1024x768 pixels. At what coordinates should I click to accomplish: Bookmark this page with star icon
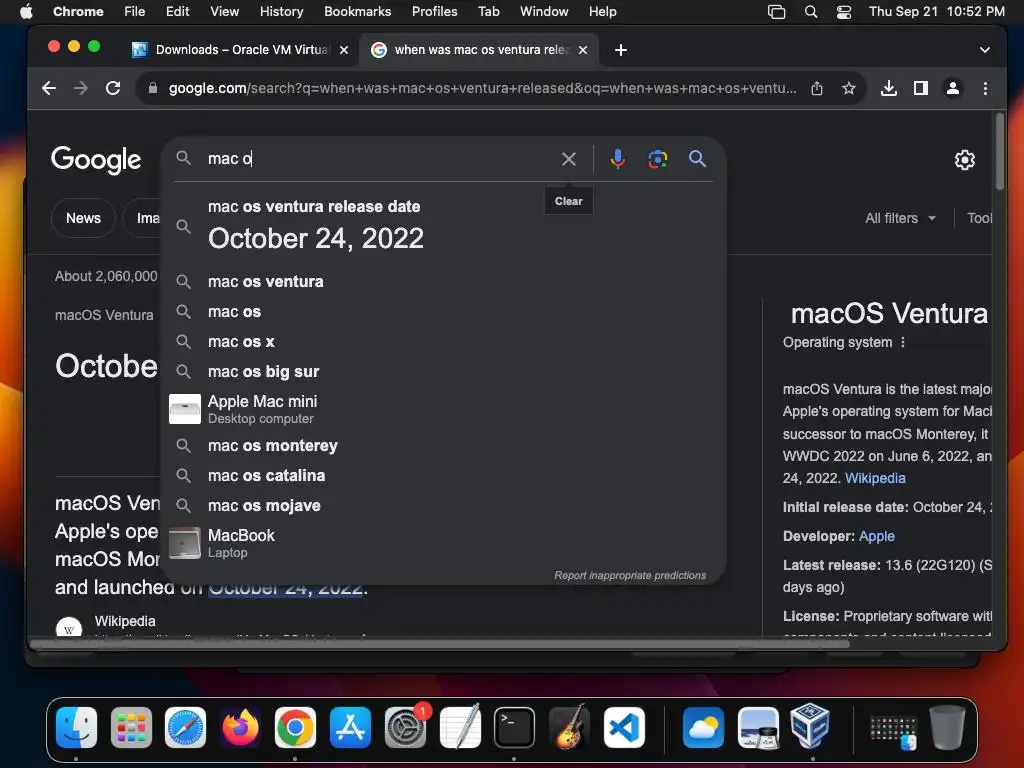point(848,88)
